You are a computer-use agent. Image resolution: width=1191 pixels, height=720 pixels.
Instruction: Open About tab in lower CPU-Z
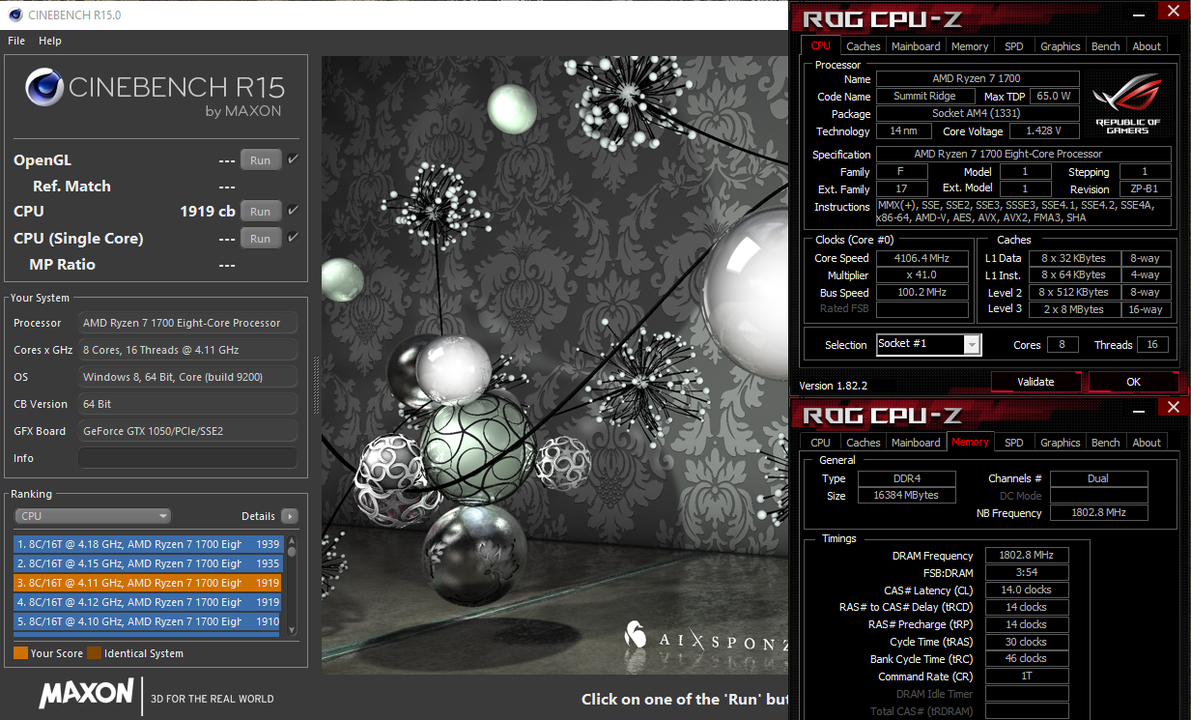(x=1146, y=443)
